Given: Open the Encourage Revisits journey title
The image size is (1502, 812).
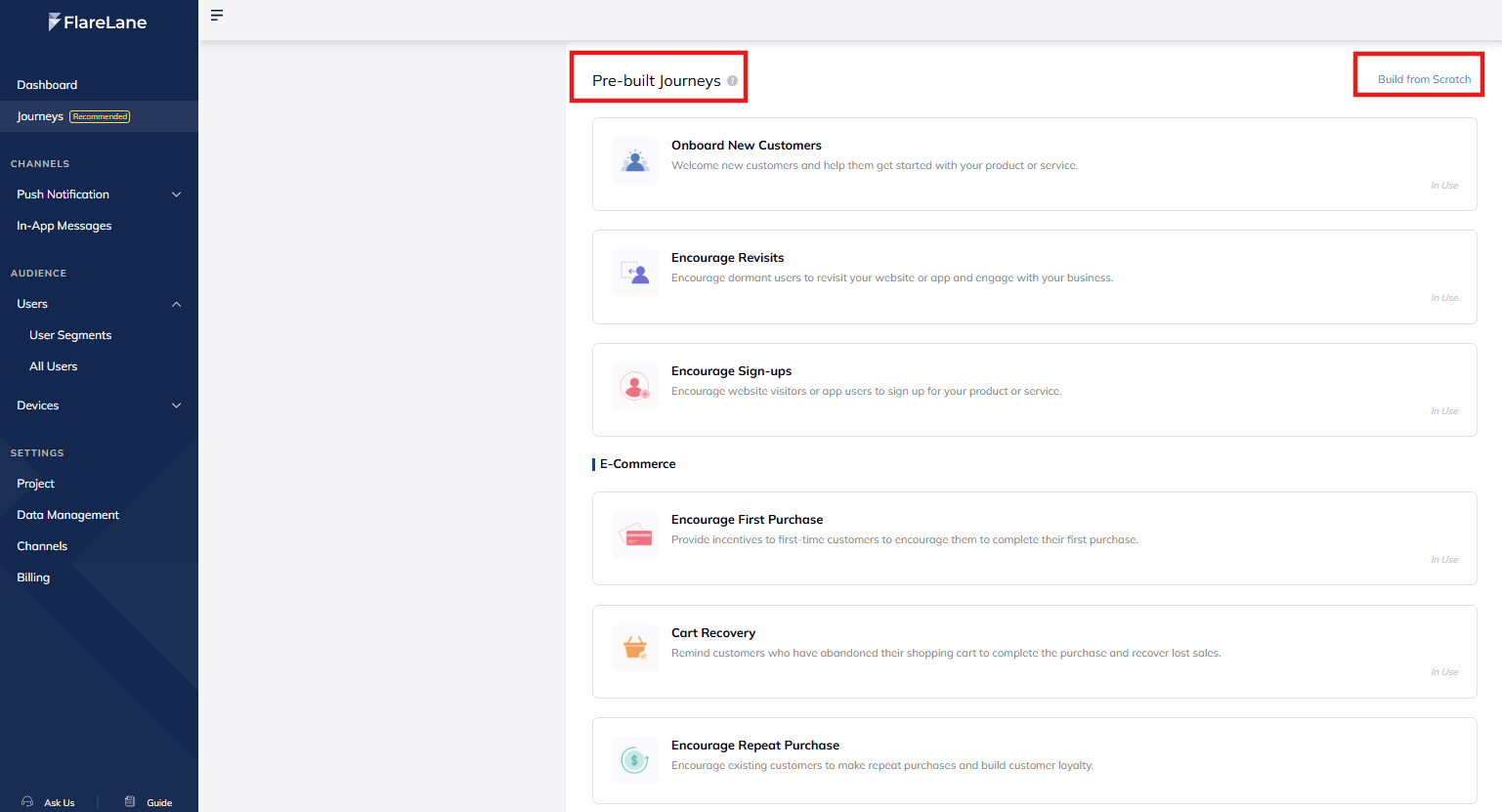Looking at the screenshot, I should click(727, 258).
